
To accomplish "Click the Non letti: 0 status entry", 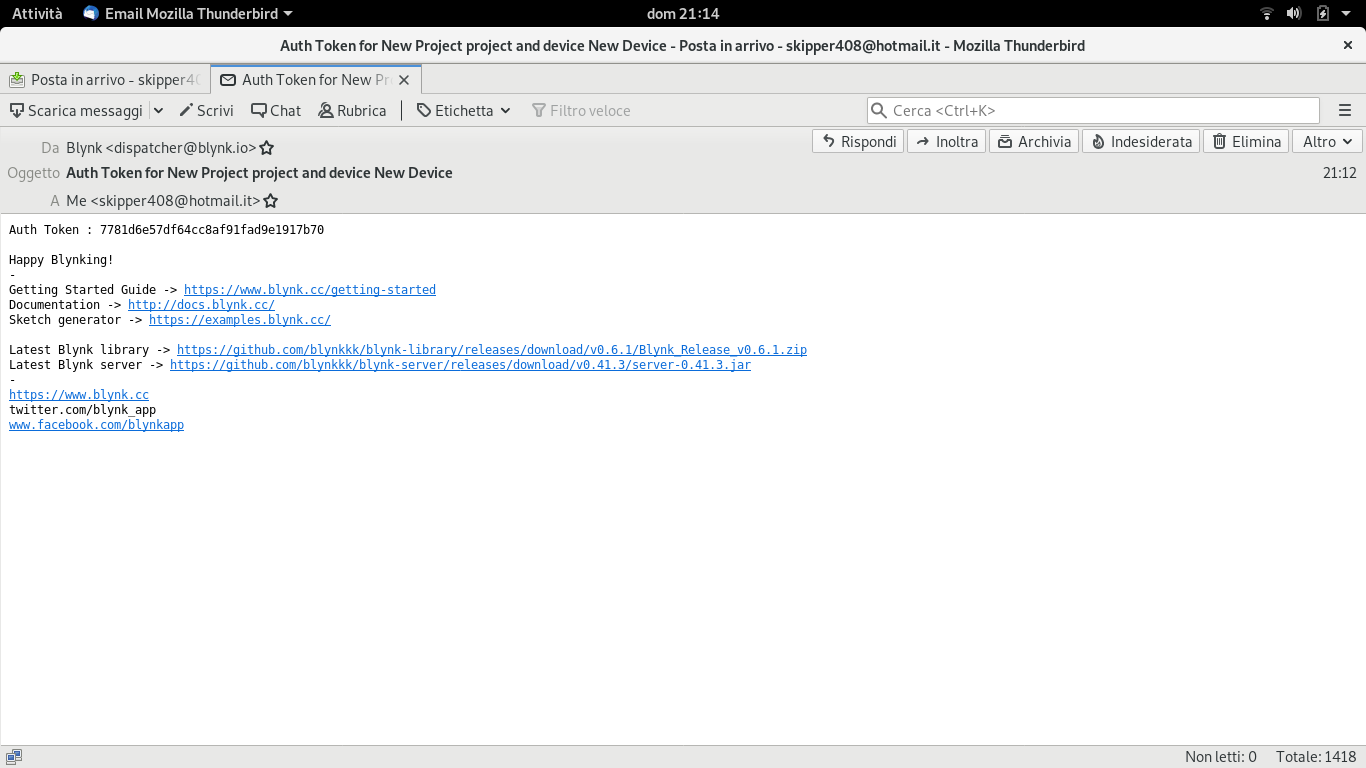I will (1220, 757).
